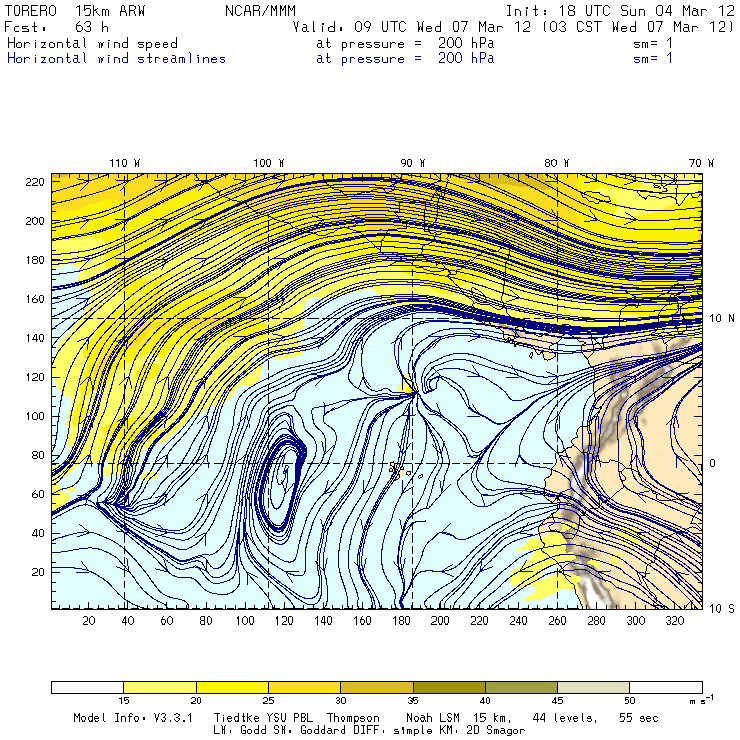This screenshot has height=740, width=740.
Task: Click the '35' label under the colorbar
Action: 413,701
